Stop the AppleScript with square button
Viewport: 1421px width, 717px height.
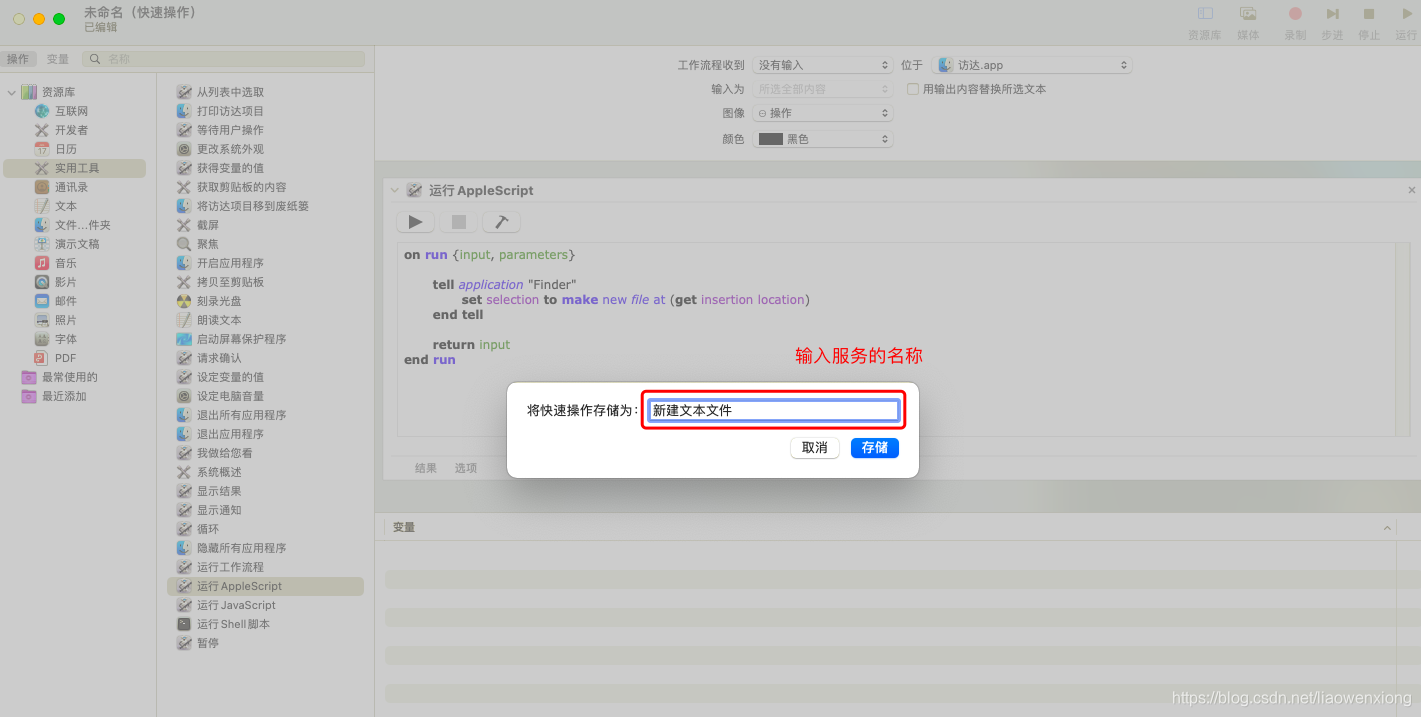458,222
